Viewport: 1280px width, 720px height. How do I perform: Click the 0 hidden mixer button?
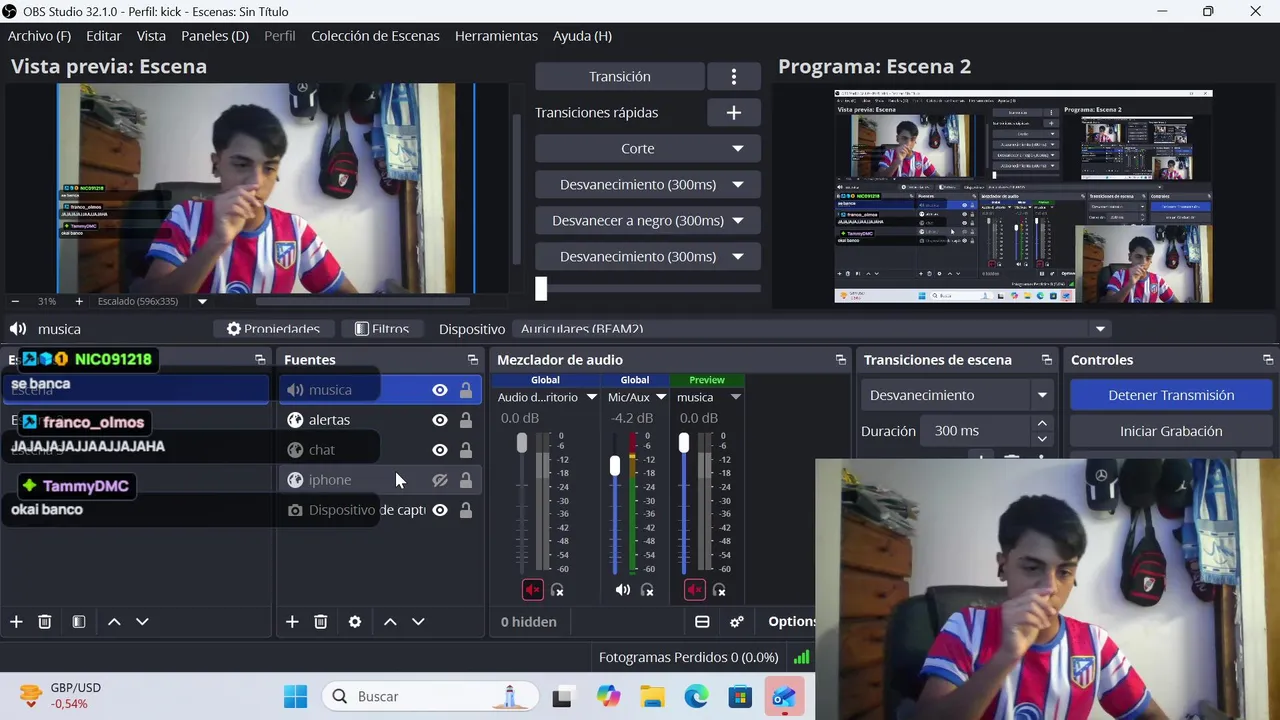tap(528, 622)
